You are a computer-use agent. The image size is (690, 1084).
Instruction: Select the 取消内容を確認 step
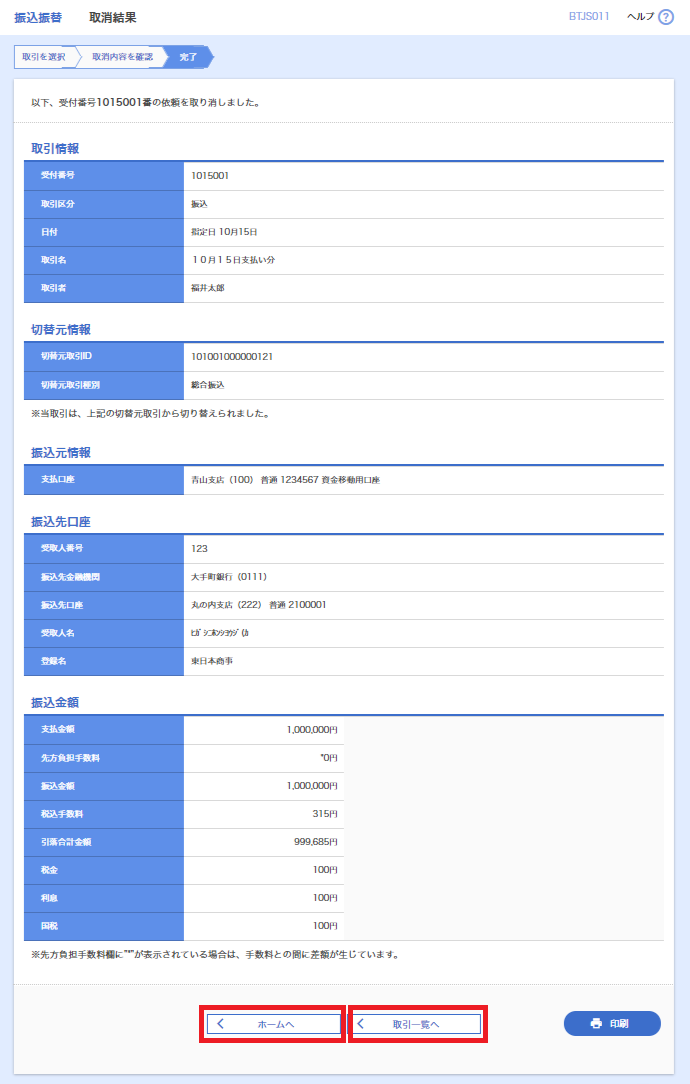(122, 57)
